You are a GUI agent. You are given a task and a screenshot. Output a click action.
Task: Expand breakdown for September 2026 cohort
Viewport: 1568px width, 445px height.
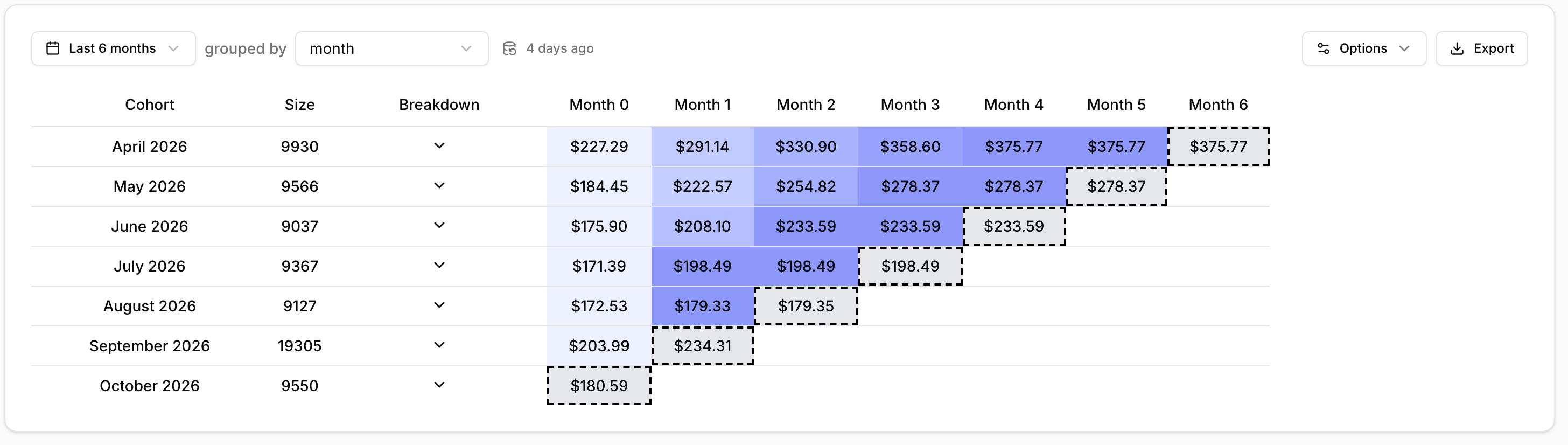click(x=439, y=345)
